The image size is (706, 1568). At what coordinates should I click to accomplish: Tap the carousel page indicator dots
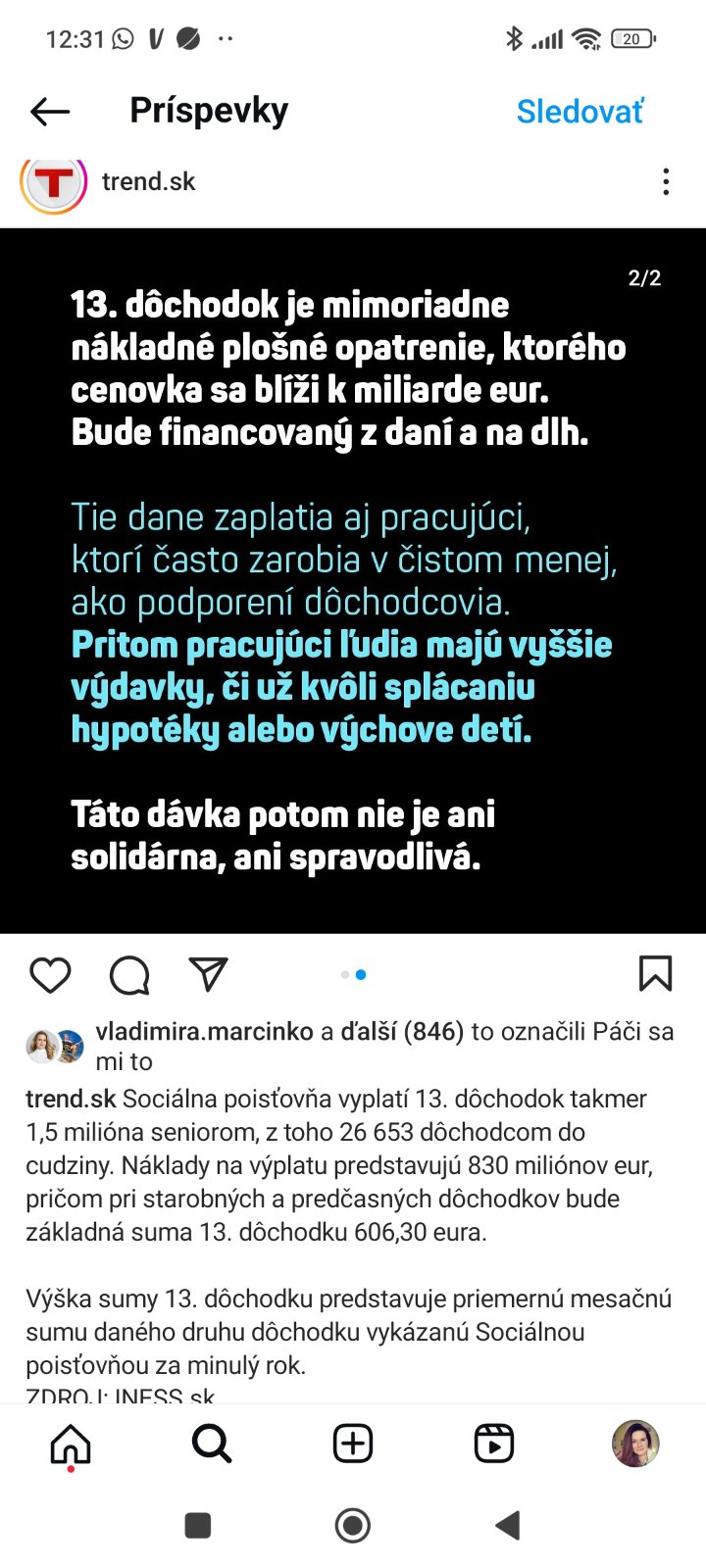353,974
